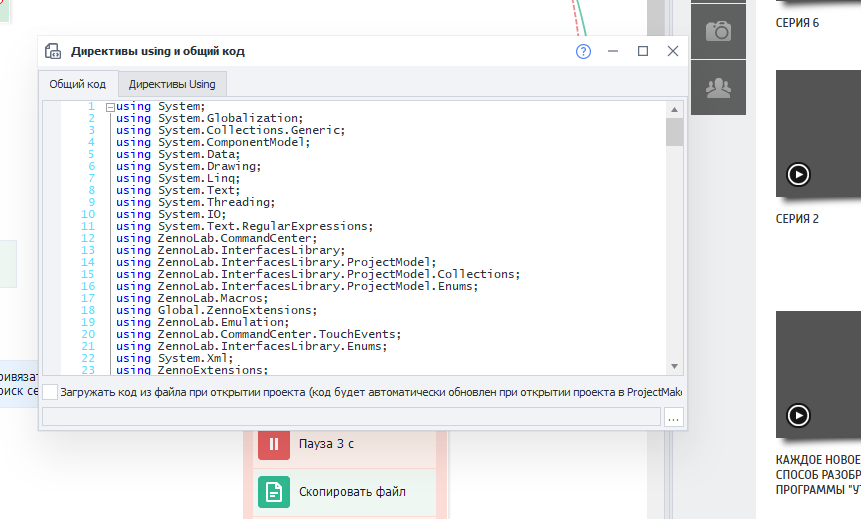Click line 'using System.Collections.Generic;'
861x519 pixels.
[x=231, y=130]
